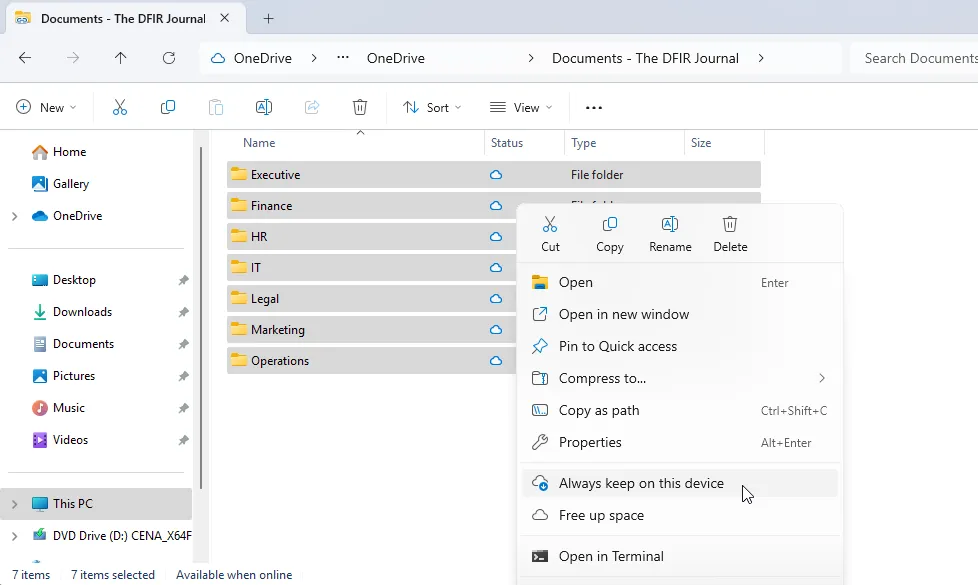Select Always keep on this device
Viewport: 978px width, 585px height.
641,483
